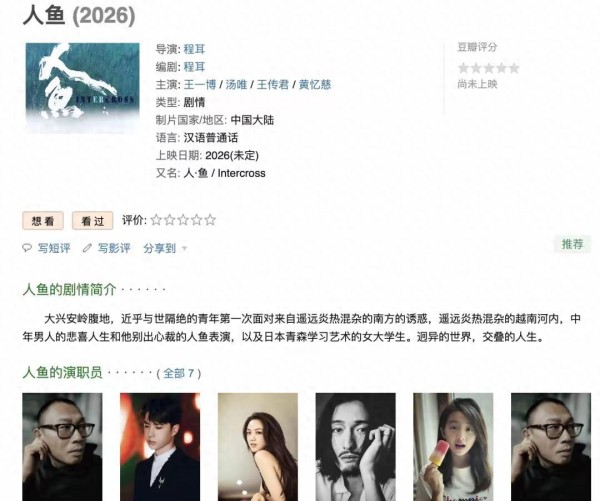Screen dimensions: 600x501
Task: Click the second rating star next to 评价
Action: point(170,220)
